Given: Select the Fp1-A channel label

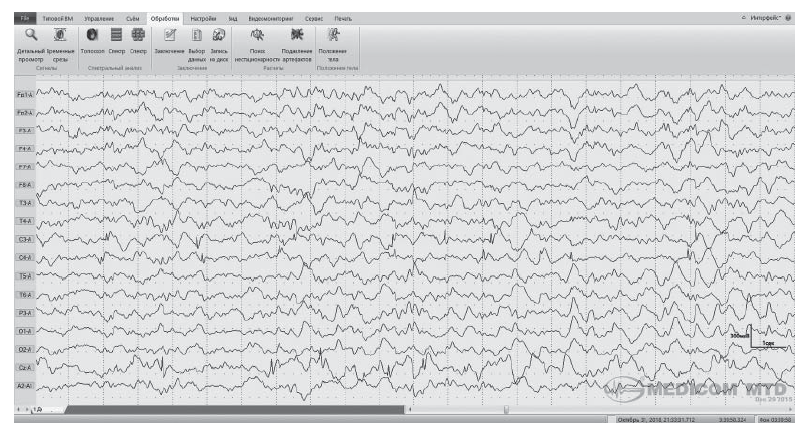Looking at the screenshot, I should point(25,95).
